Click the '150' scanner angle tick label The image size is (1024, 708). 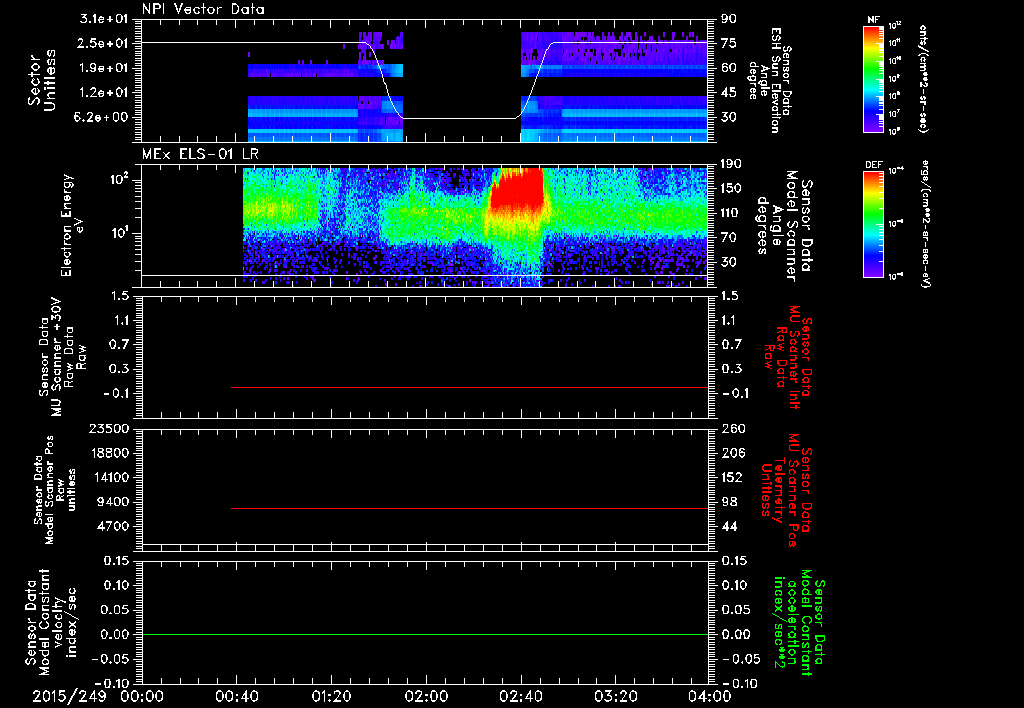[x=732, y=189]
